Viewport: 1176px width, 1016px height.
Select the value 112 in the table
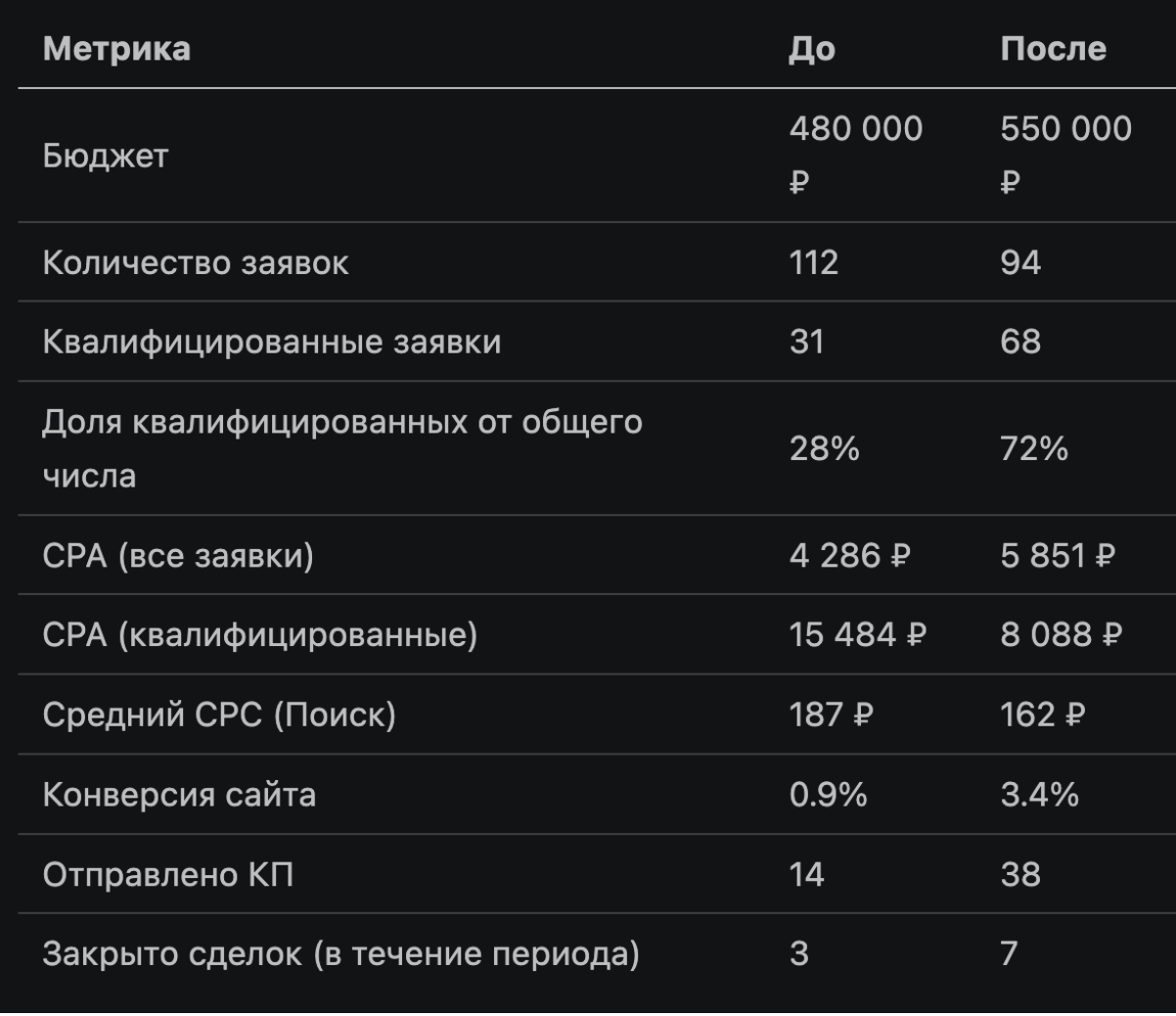(814, 262)
